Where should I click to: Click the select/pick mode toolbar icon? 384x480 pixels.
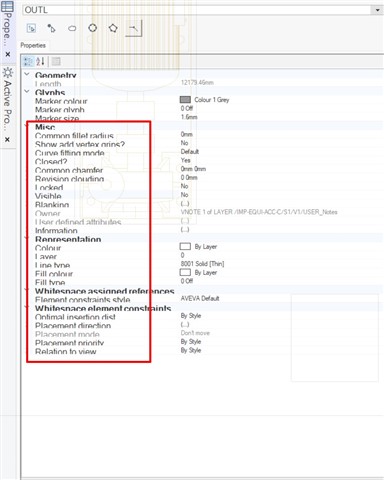tap(31, 29)
